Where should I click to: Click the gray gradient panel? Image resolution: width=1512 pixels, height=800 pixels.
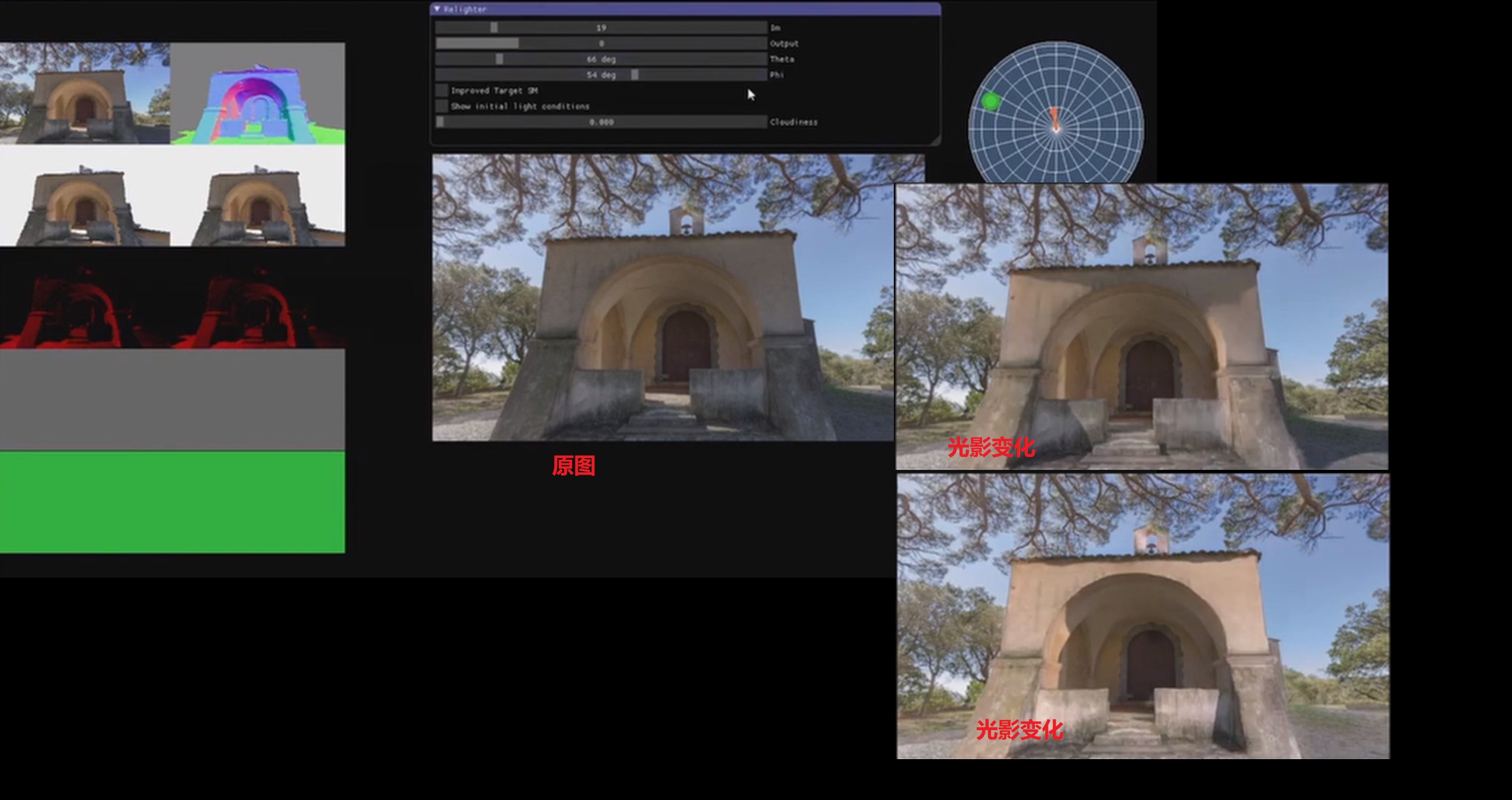click(172, 399)
